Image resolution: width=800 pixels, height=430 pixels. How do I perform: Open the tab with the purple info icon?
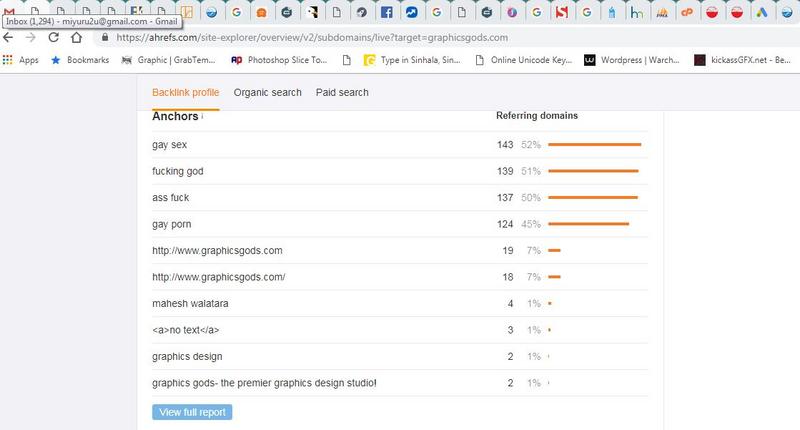click(512, 12)
